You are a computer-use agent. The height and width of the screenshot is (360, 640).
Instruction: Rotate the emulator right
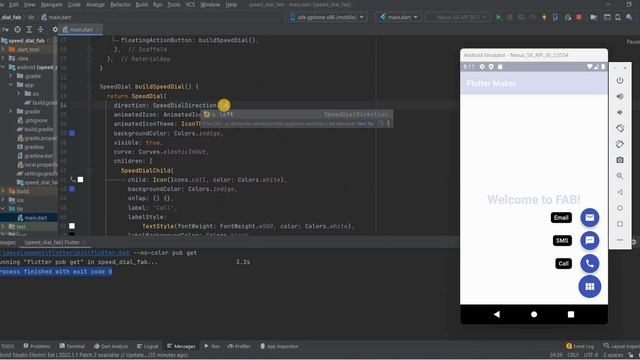tap(620, 144)
